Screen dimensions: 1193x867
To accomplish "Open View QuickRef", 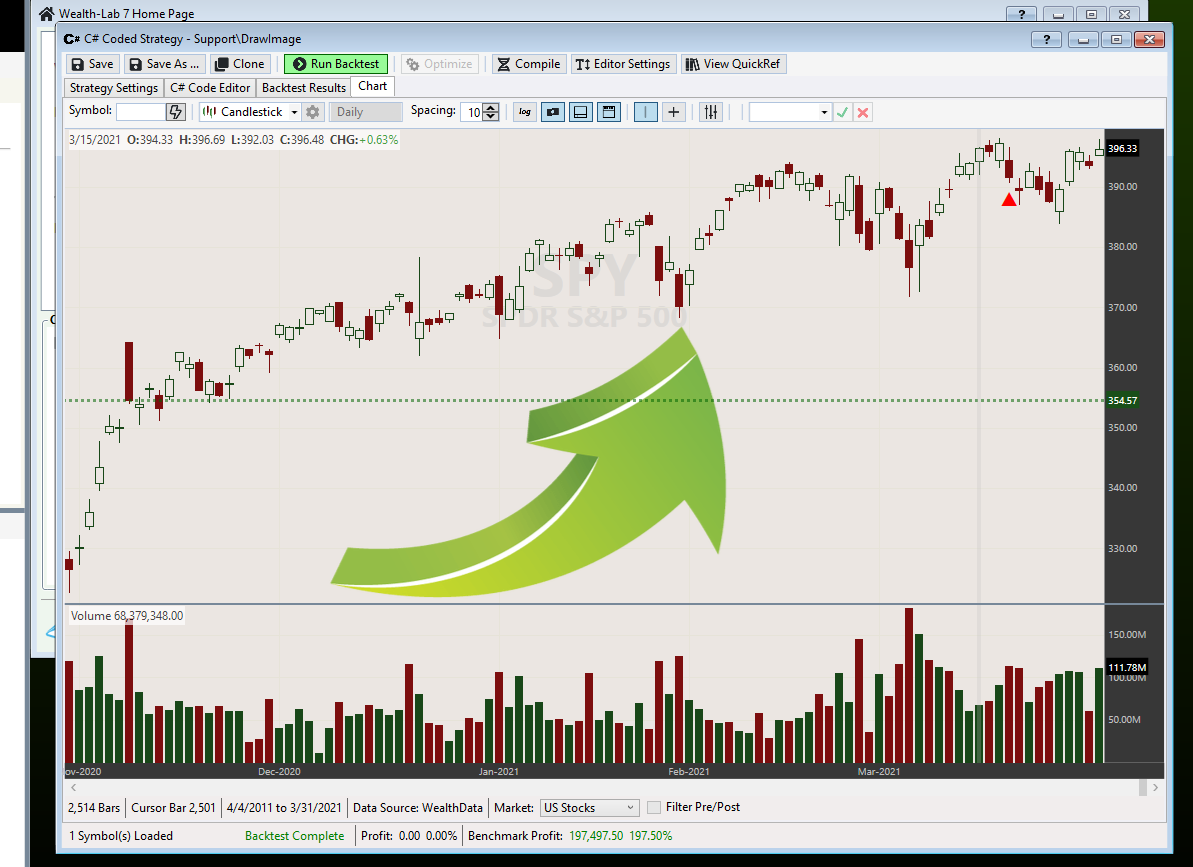I will pos(733,64).
